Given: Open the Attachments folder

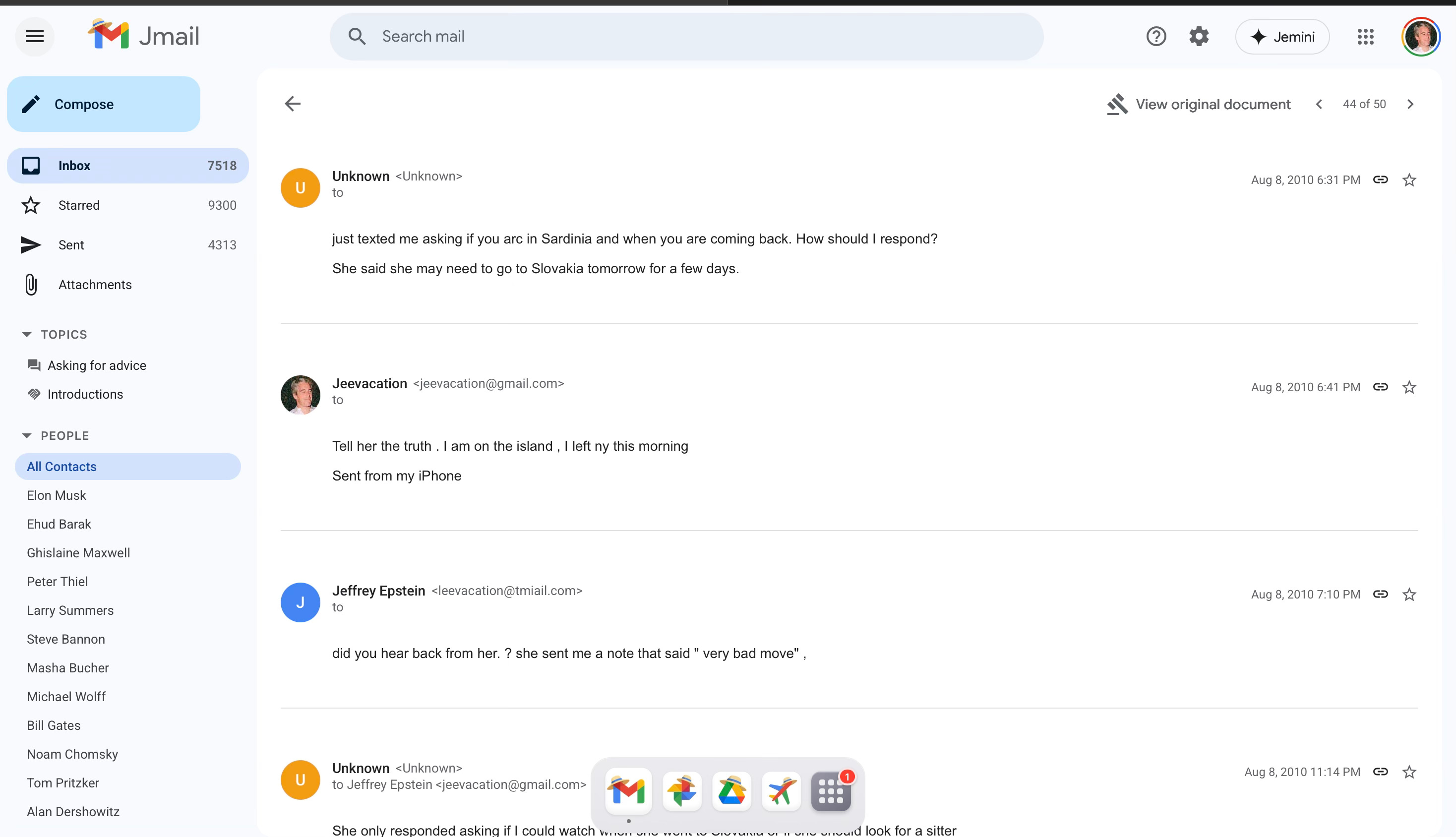Looking at the screenshot, I should tap(95, 285).
